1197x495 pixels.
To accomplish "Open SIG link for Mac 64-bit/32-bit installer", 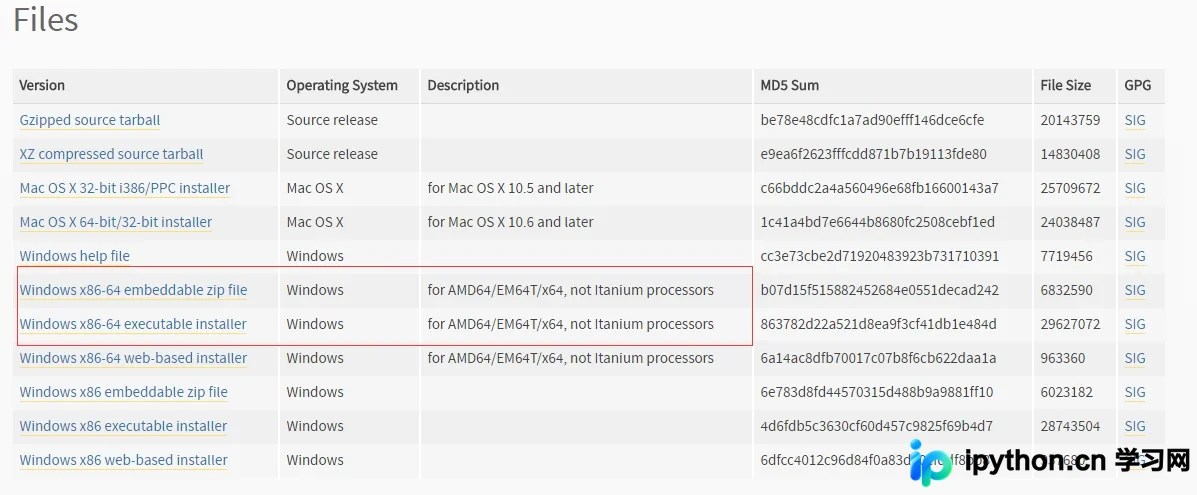I will [1134, 222].
